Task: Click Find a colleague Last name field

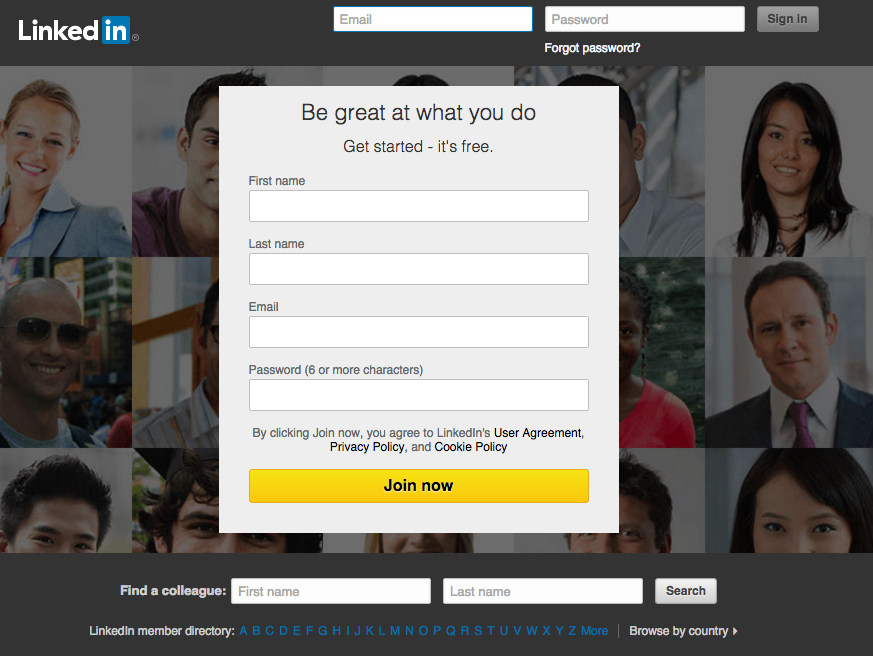Action: pyautogui.click(x=543, y=591)
